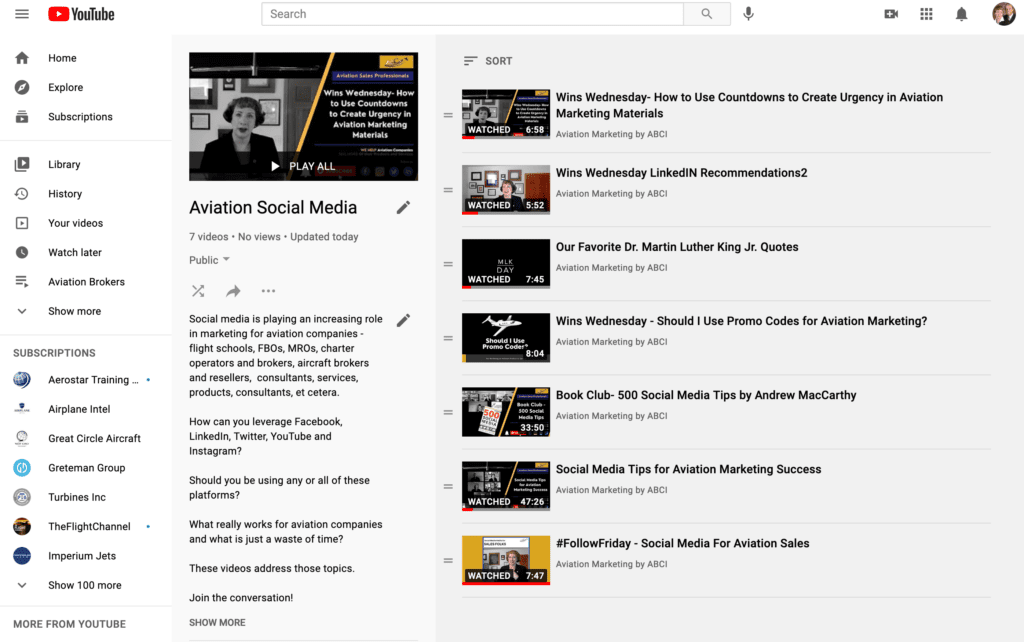The height and width of the screenshot is (642, 1024).
Task: Shuffle the playlist videos
Action: click(x=198, y=291)
